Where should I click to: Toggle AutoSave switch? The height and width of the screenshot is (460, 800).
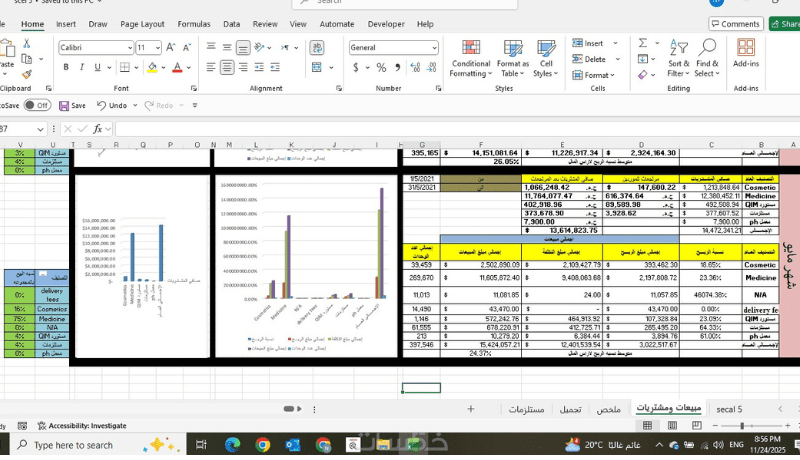[x=37, y=106]
